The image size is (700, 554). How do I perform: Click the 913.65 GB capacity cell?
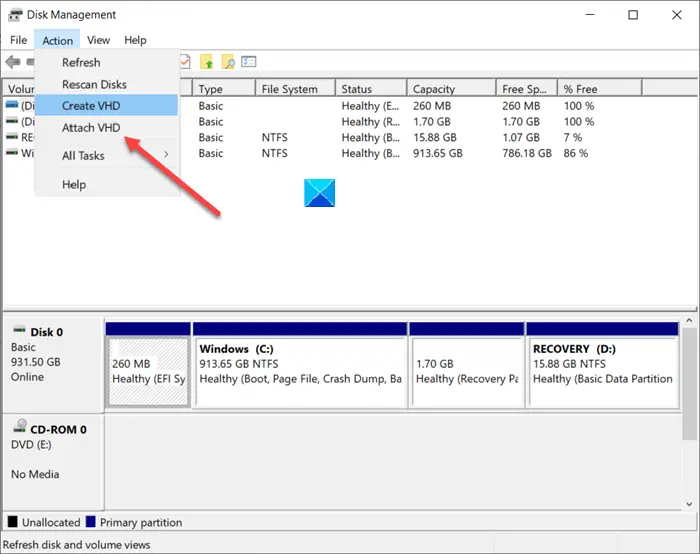(438, 153)
